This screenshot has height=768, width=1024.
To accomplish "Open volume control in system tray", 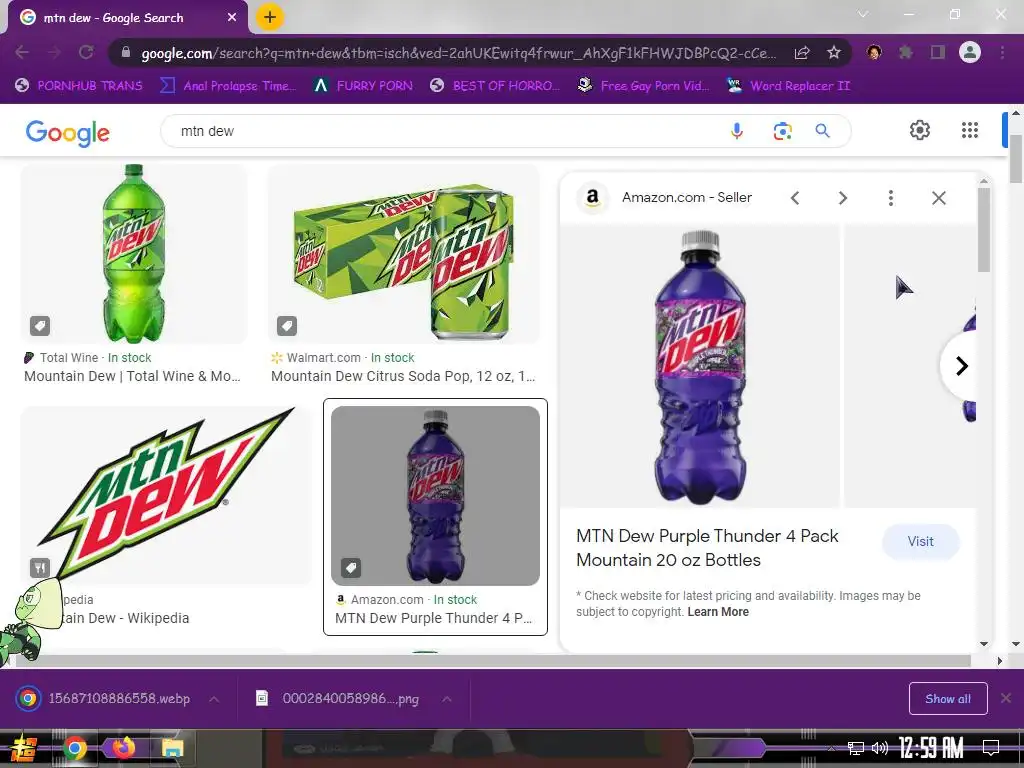I will point(880,748).
